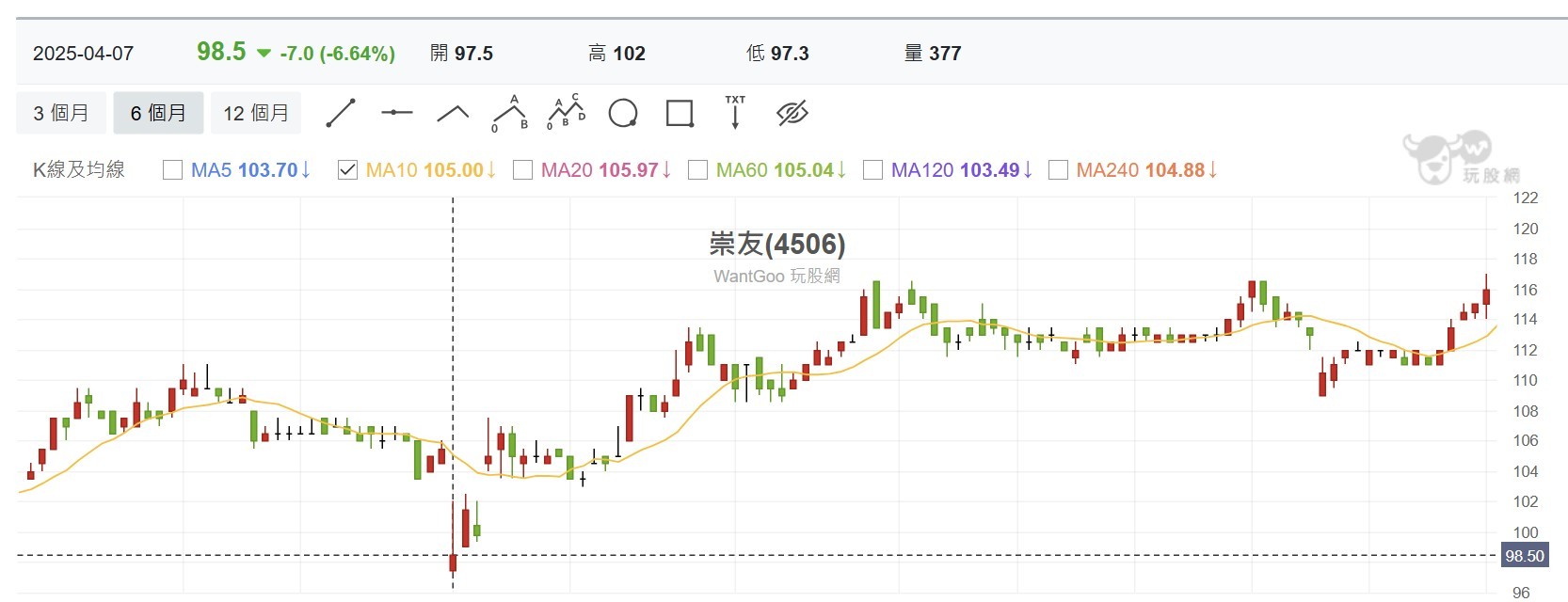Click the 110 price axis label
This screenshot has height=602, width=1568.
pyautogui.click(x=1525, y=380)
